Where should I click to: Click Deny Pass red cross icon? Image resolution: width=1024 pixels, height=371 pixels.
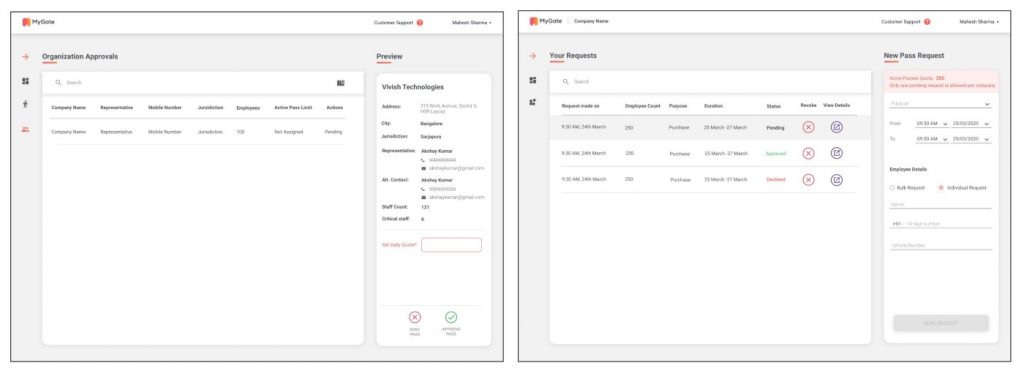coord(415,317)
